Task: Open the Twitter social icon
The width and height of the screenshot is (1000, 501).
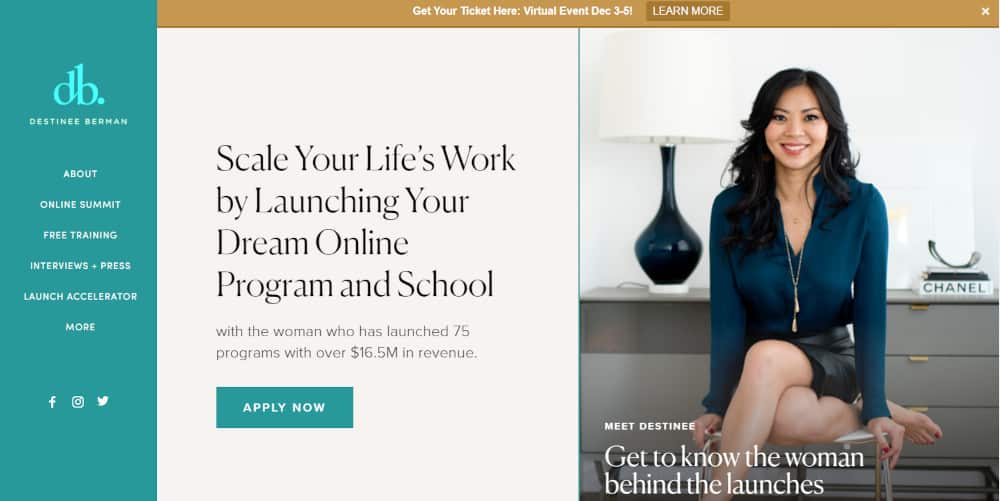Action: pyautogui.click(x=103, y=401)
